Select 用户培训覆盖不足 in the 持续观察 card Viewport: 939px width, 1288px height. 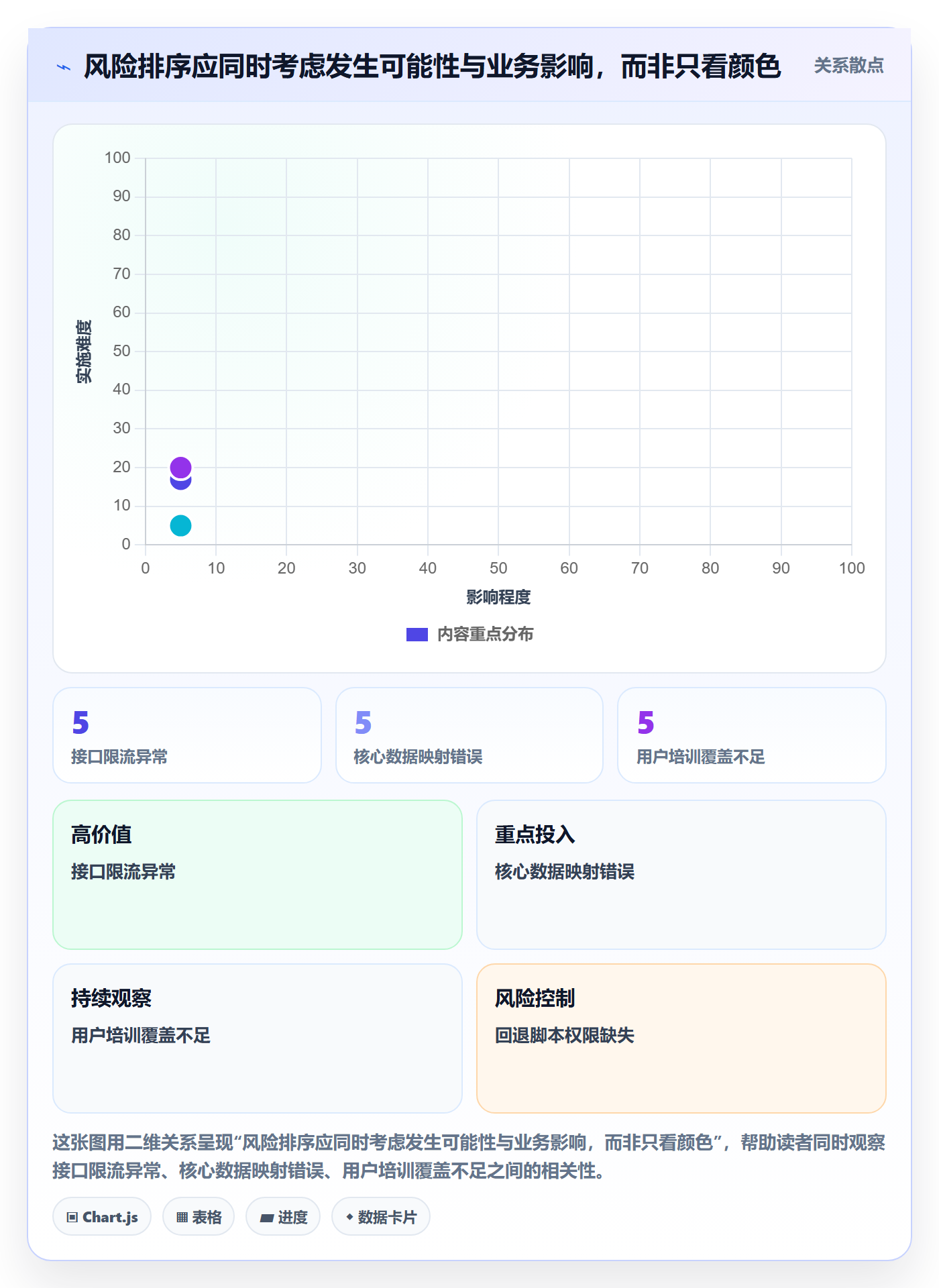tap(141, 1035)
